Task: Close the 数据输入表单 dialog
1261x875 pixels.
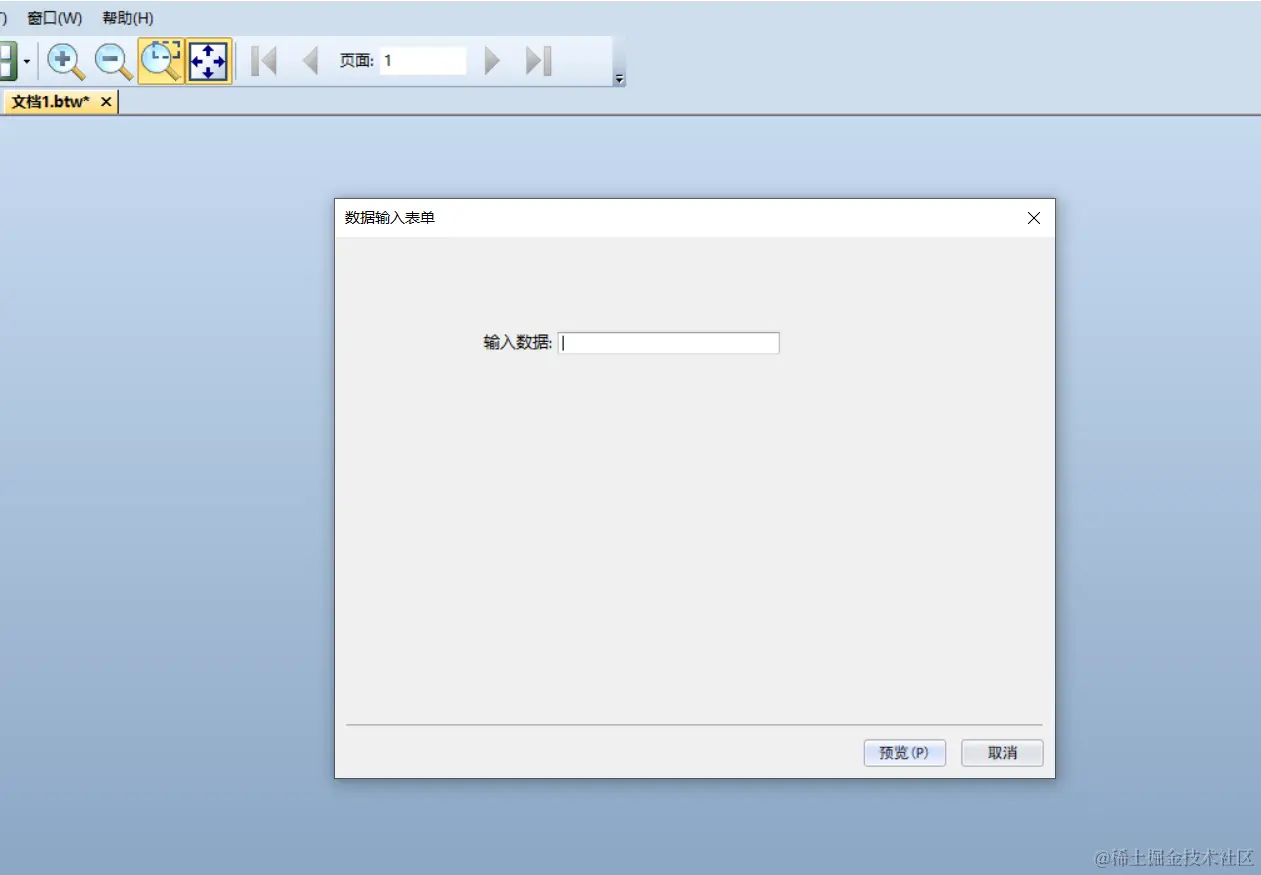Action: pos(1034,218)
